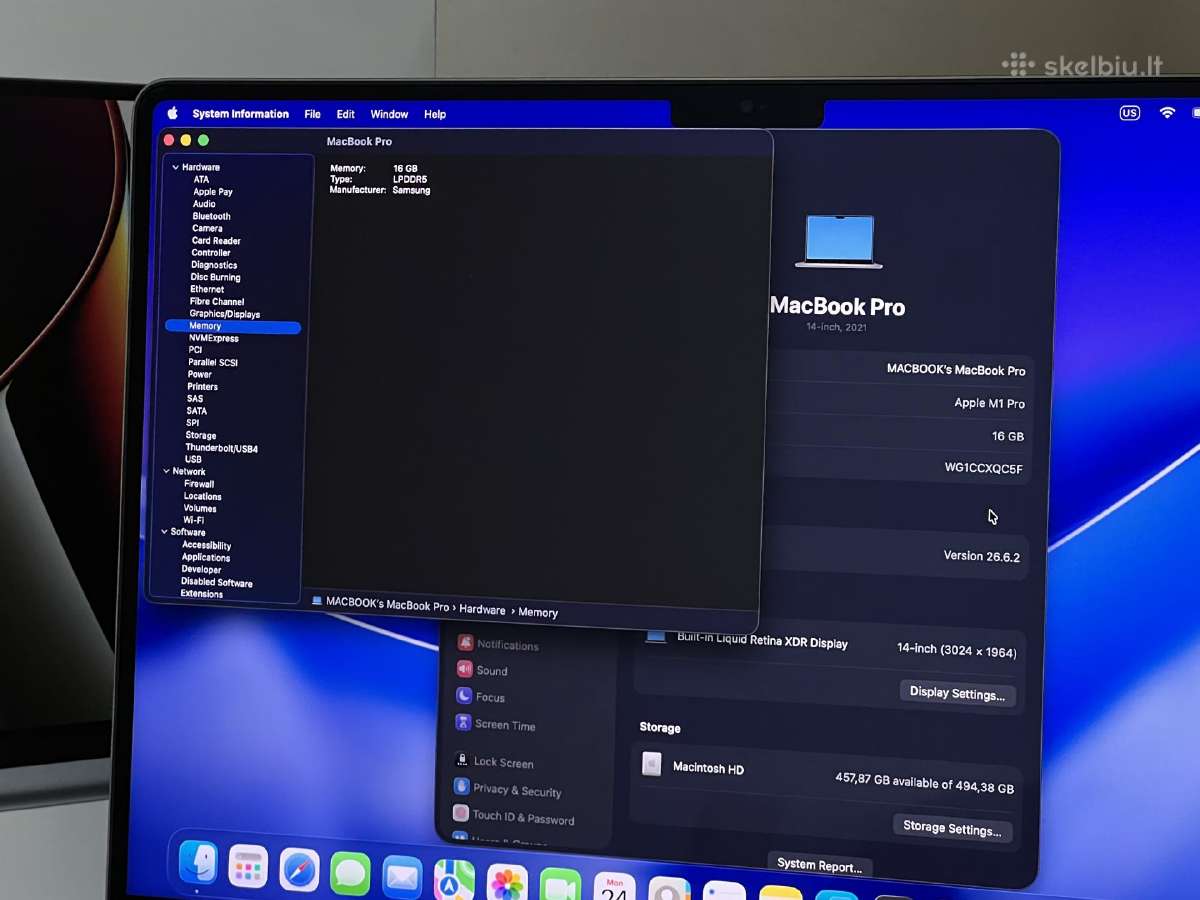The width and height of the screenshot is (1200, 900).
Task: Open Lock Screen in System Settings sidebar
Action: tap(493, 762)
